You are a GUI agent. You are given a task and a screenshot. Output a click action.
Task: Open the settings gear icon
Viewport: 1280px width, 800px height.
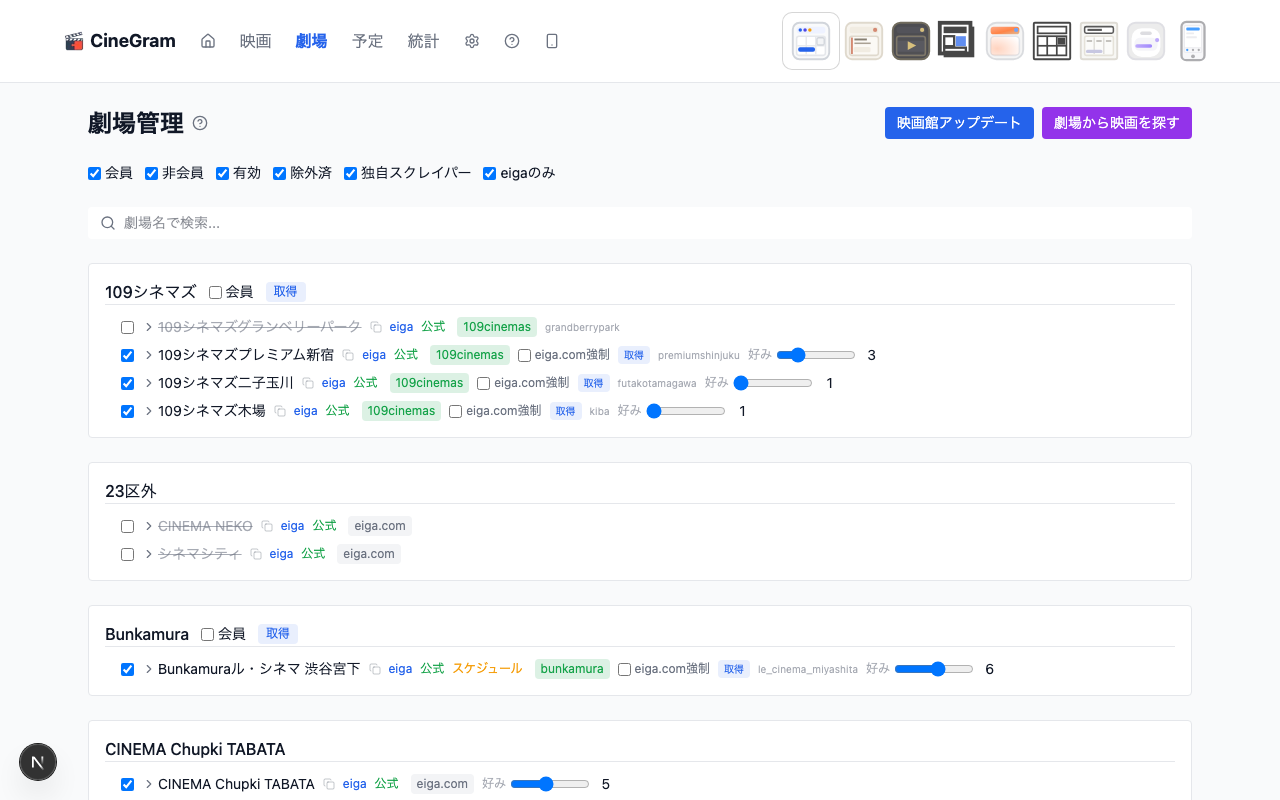click(471, 41)
